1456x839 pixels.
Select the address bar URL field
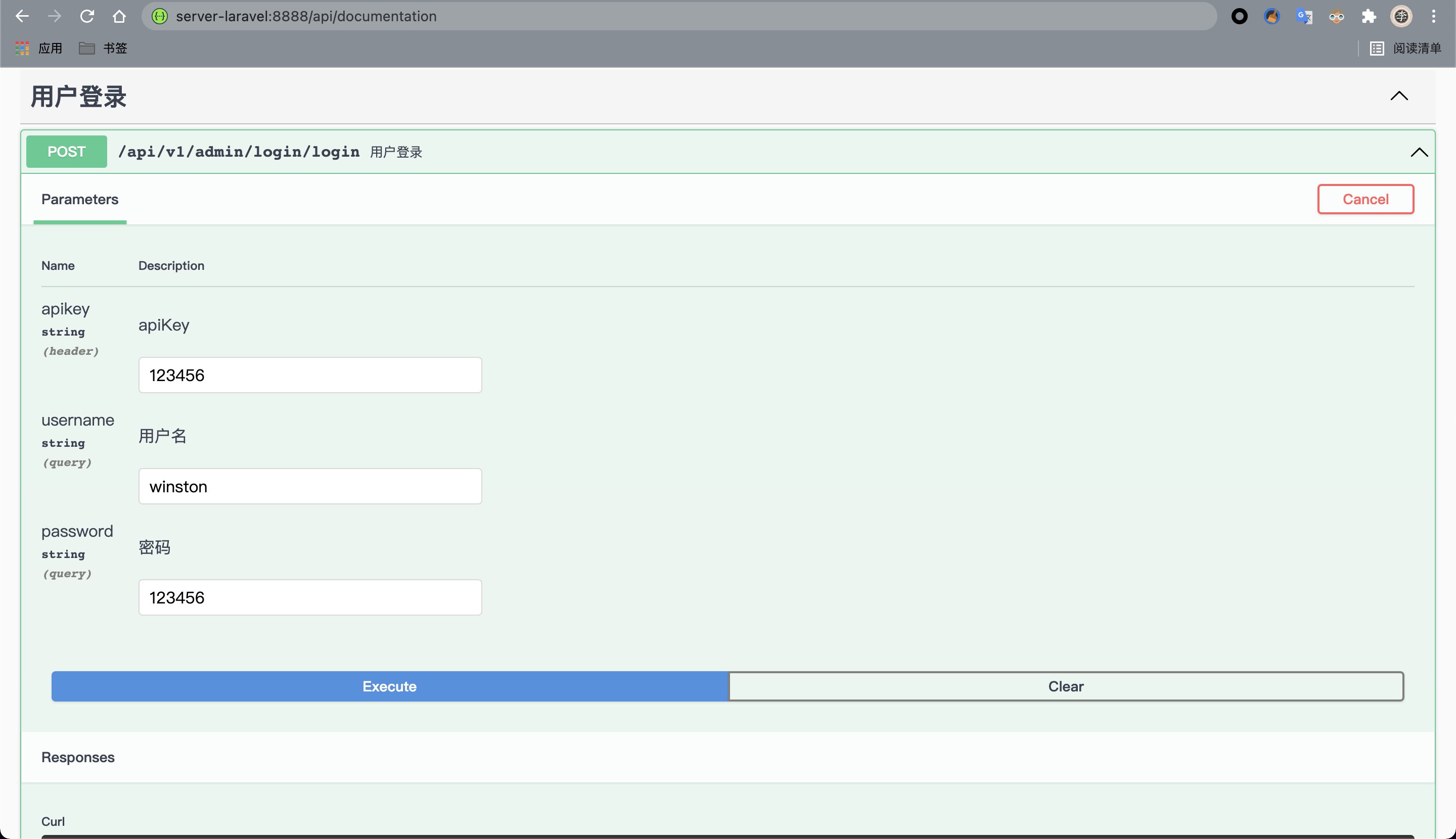[679, 16]
